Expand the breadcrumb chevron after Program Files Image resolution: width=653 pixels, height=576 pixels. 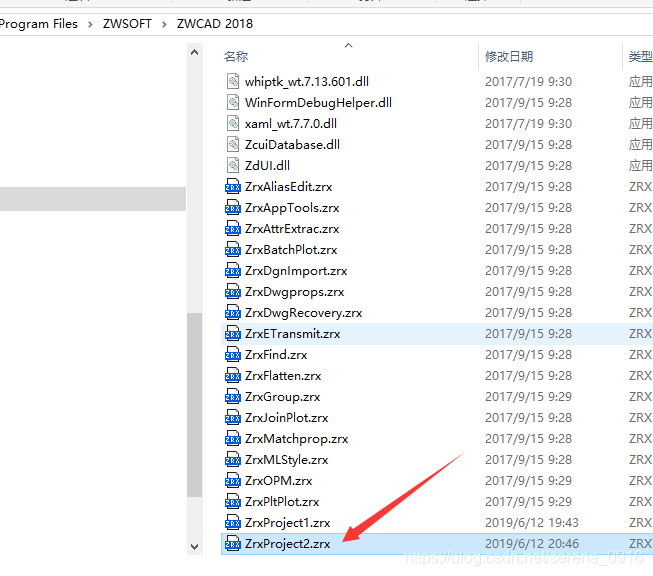pos(90,24)
